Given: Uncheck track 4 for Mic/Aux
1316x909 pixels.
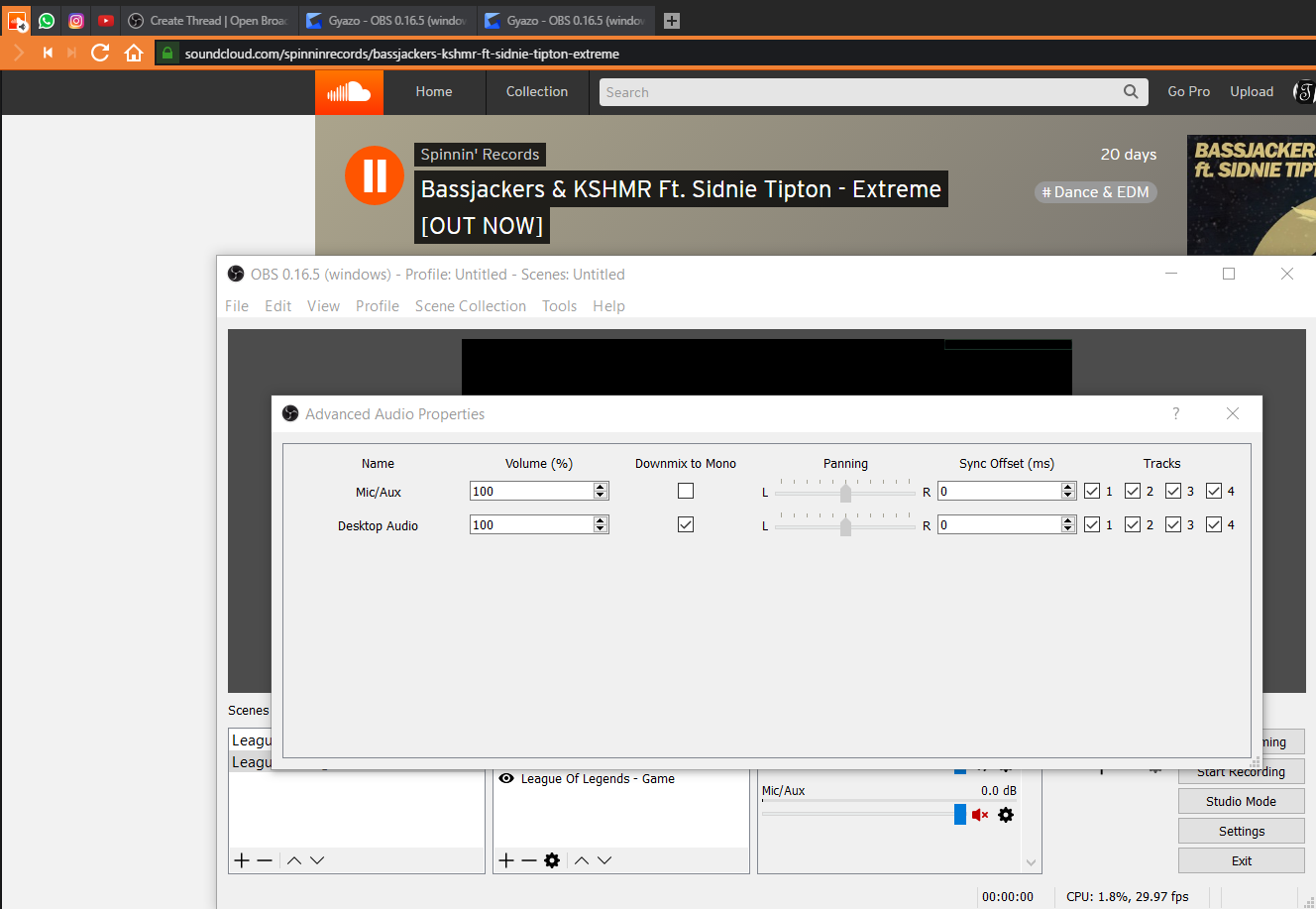Looking at the screenshot, I should (x=1214, y=491).
